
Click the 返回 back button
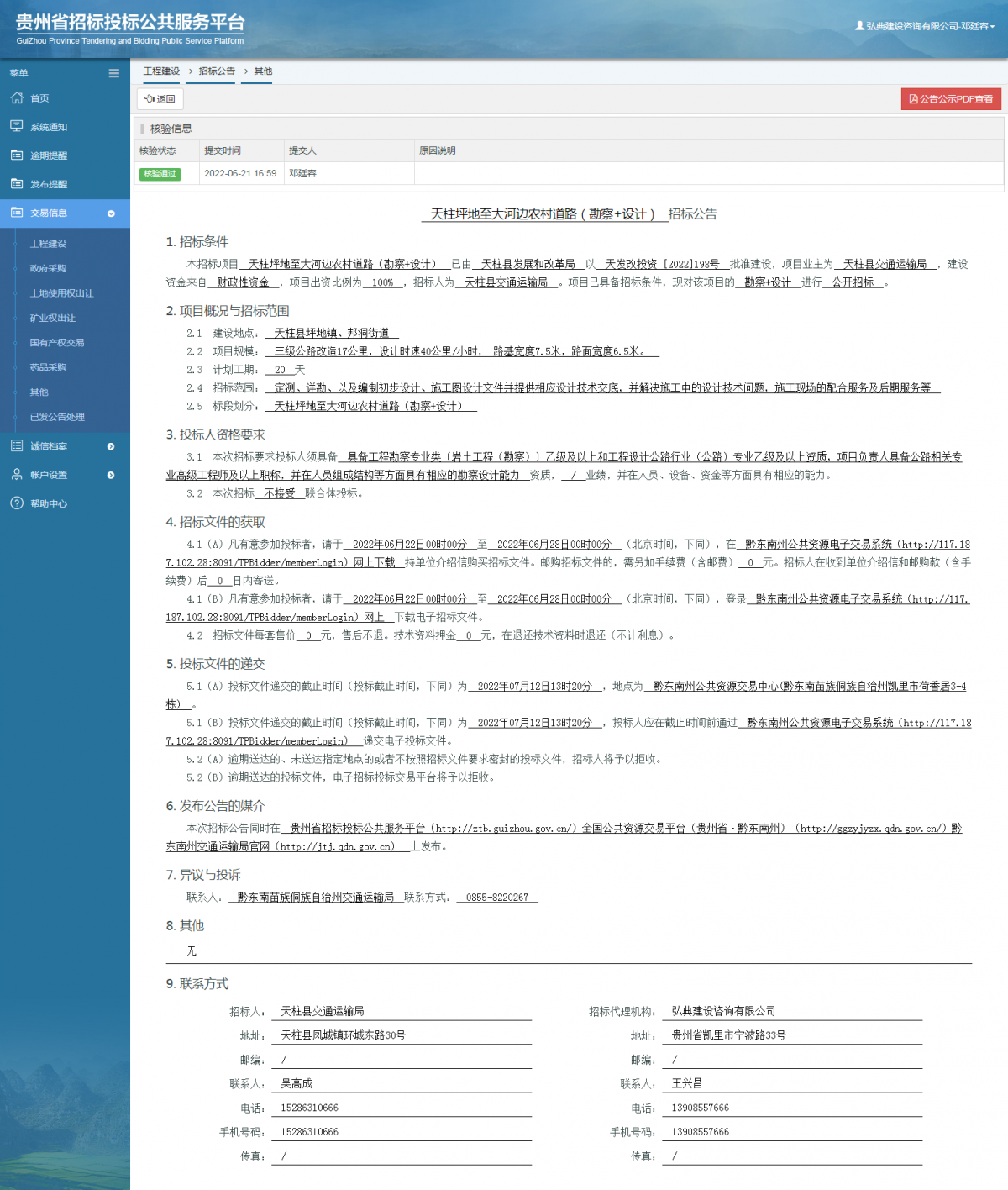tap(160, 98)
